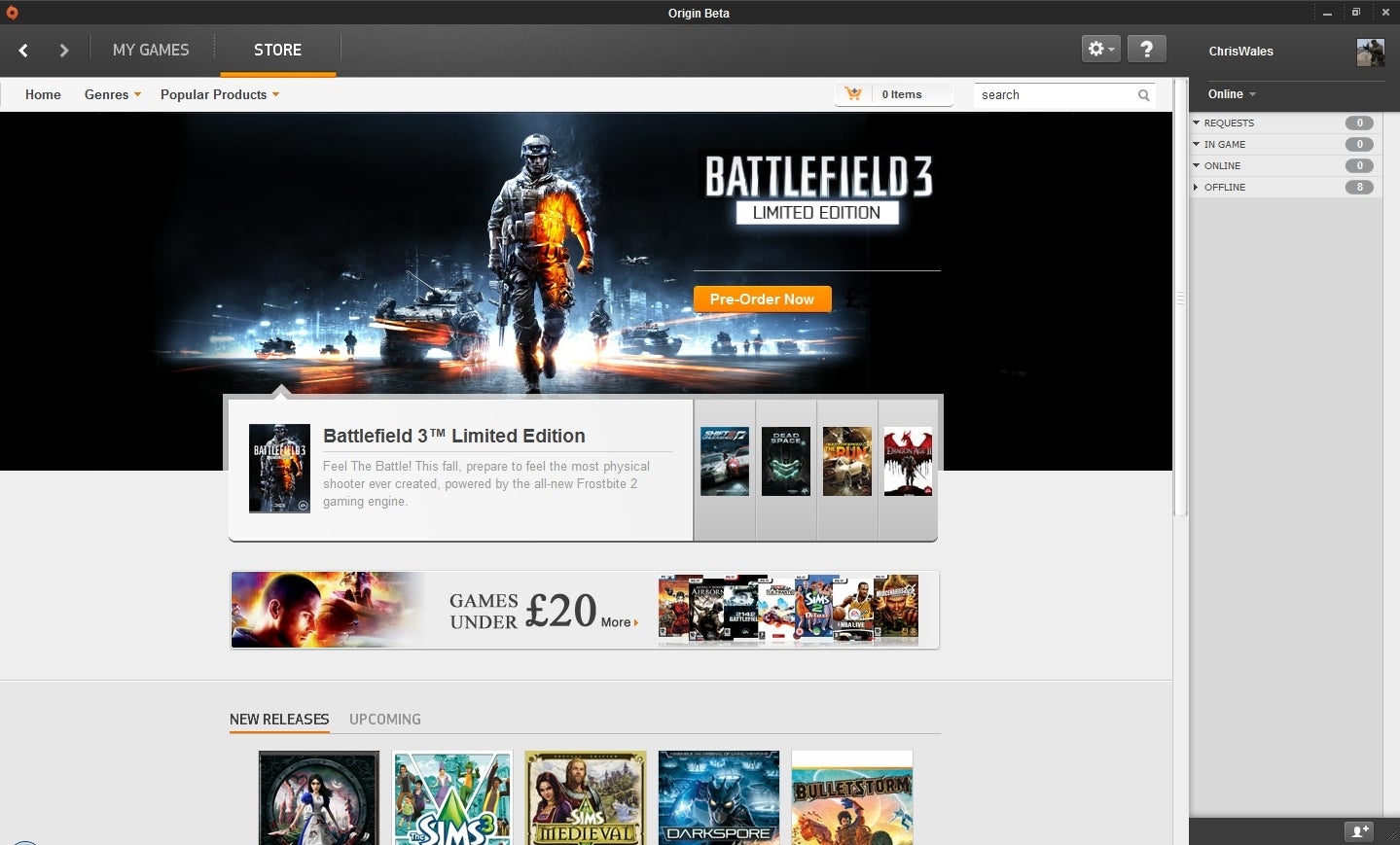Open the settings gear menu
This screenshot has width=1400, height=845.
(x=1100, y=49)
